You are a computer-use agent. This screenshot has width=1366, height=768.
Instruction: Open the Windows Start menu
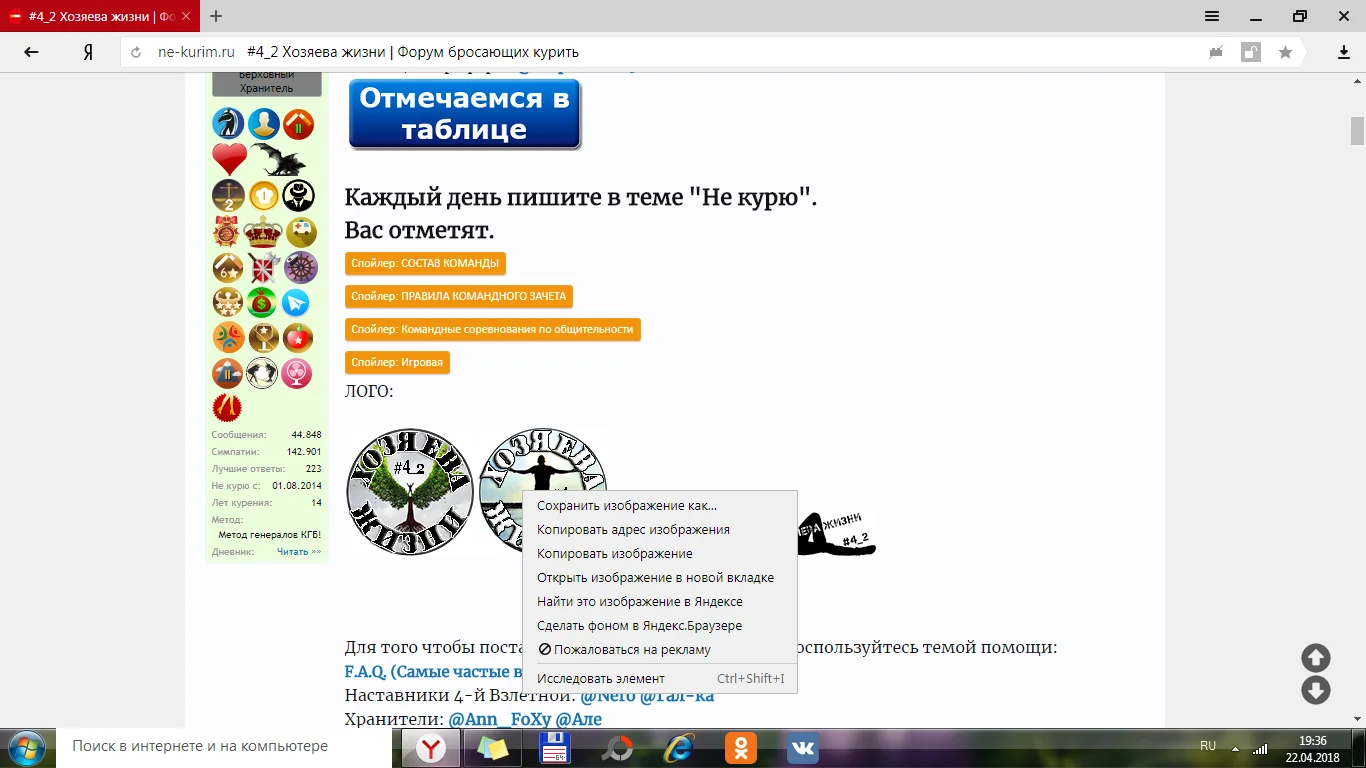[x=25, y=747]
